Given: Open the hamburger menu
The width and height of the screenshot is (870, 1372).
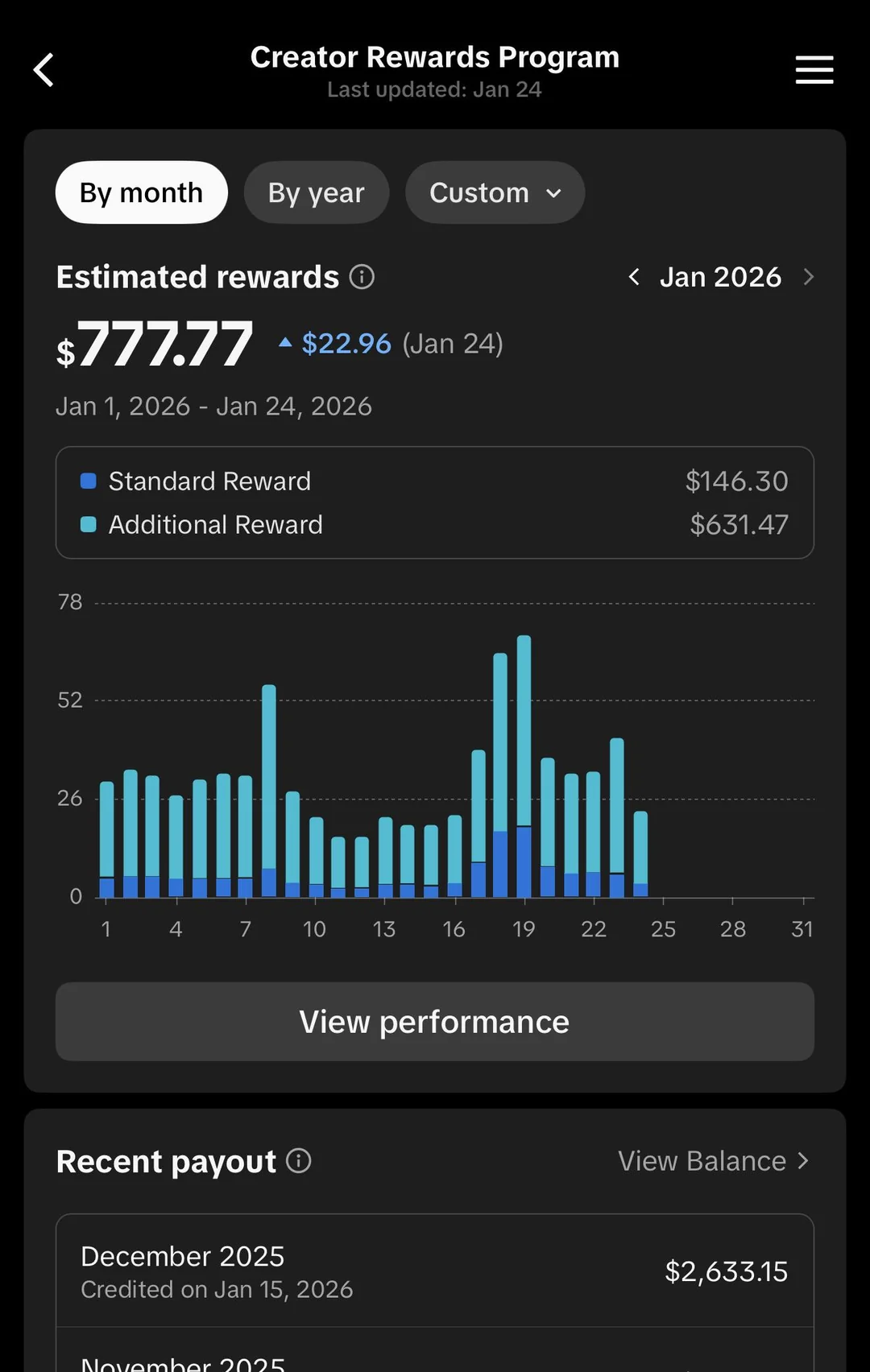Looking at the screenshot, I should click(814, 70).
